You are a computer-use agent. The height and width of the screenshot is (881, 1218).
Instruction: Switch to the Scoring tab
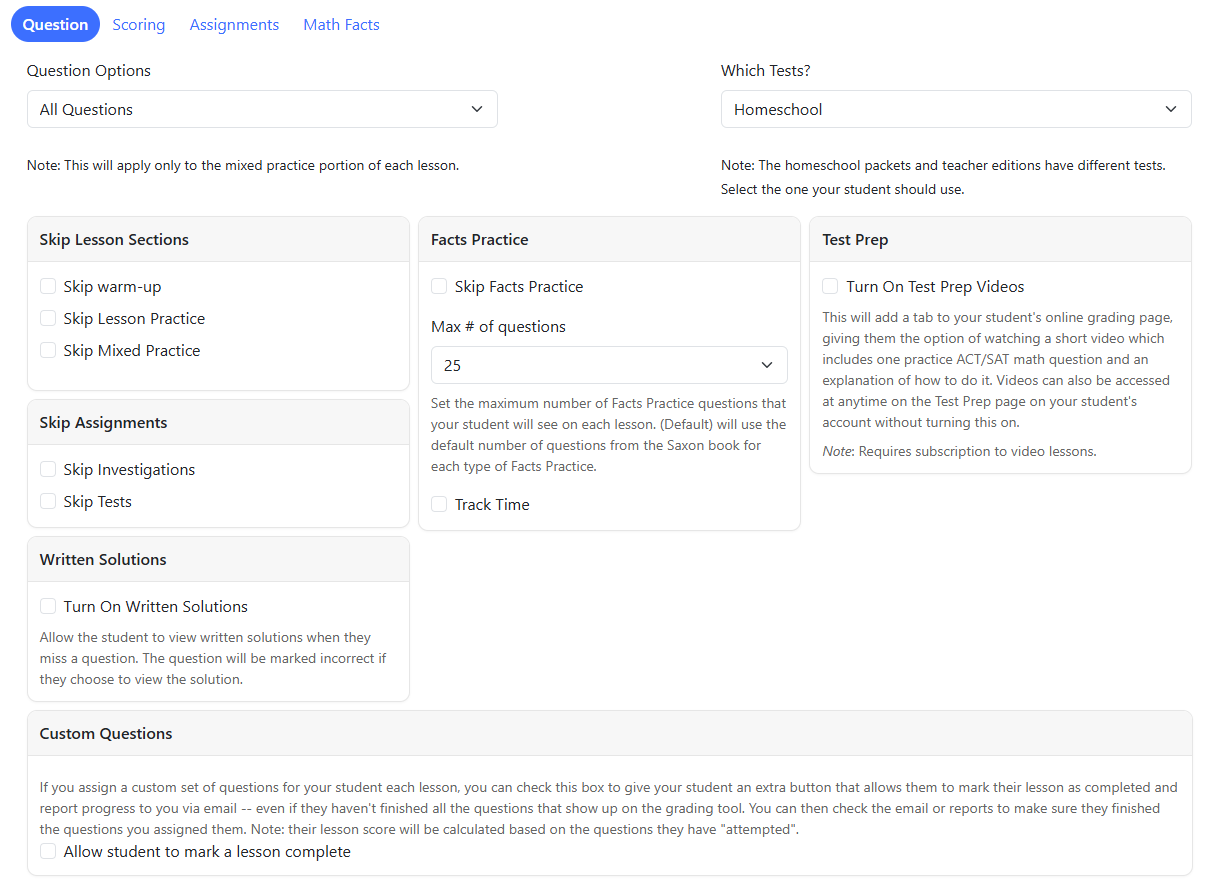[x=139, y=24]
